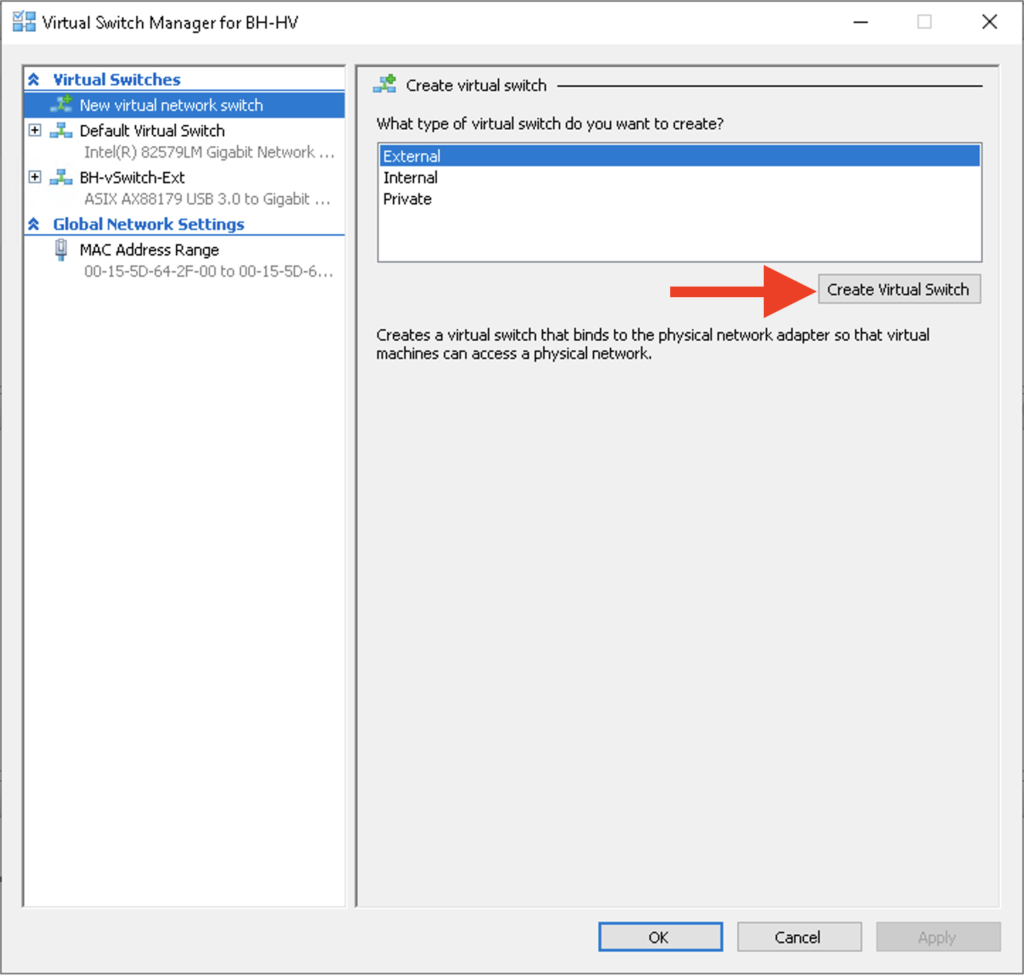The image size is (1024, 976).
Task: Collapse the Global Network Settings chevron
Action: click(x=34, y=224)
